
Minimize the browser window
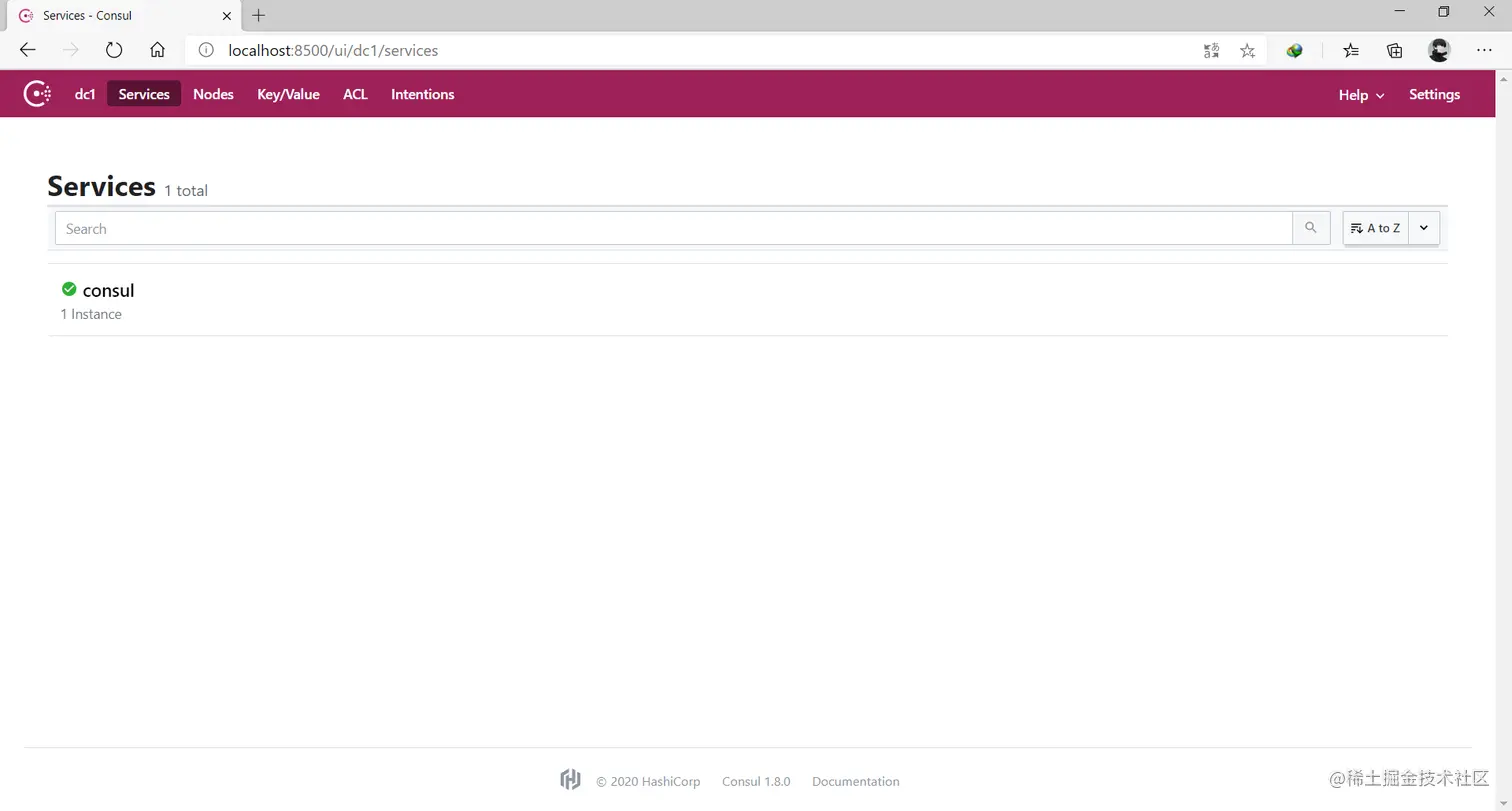point(1397,12)
